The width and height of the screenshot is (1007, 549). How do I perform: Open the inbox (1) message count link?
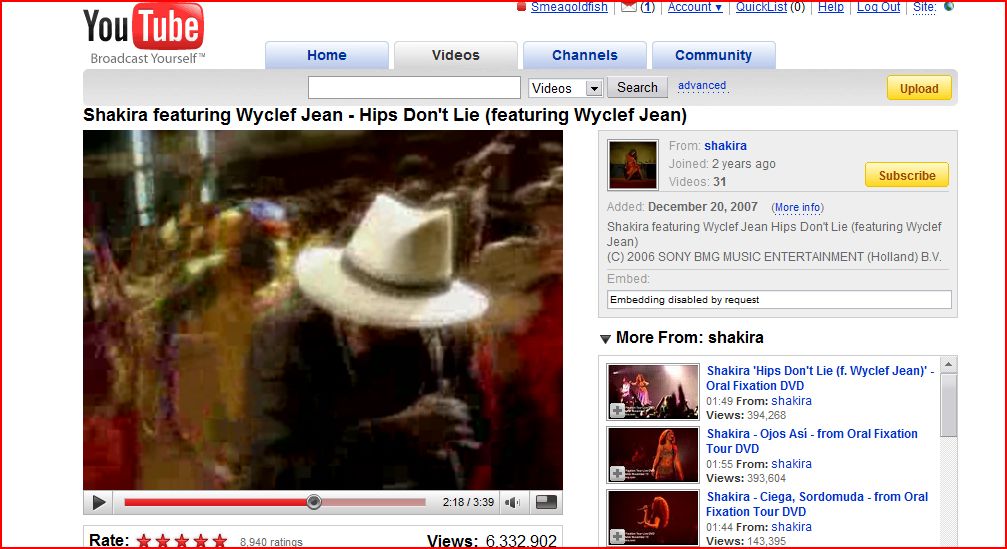[x=647, y=7]
